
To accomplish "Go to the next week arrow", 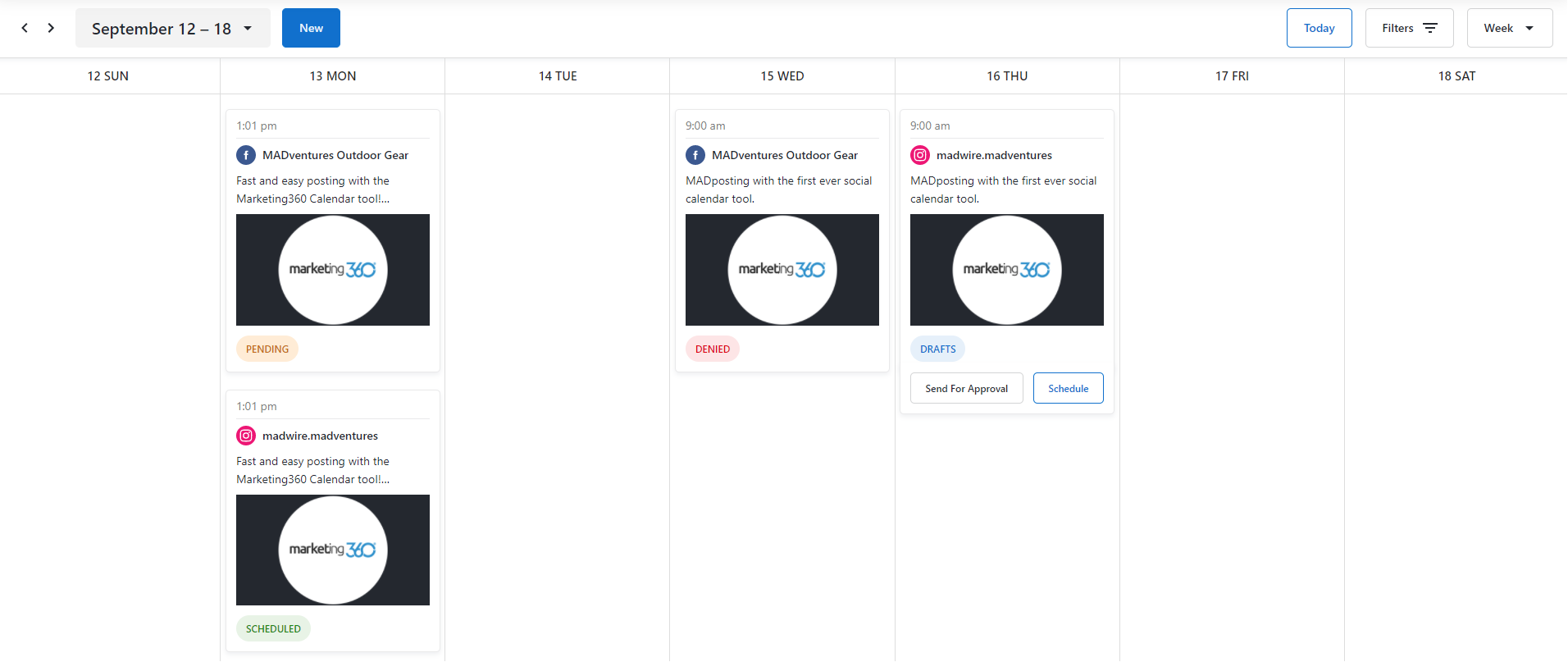I will 51,28.
